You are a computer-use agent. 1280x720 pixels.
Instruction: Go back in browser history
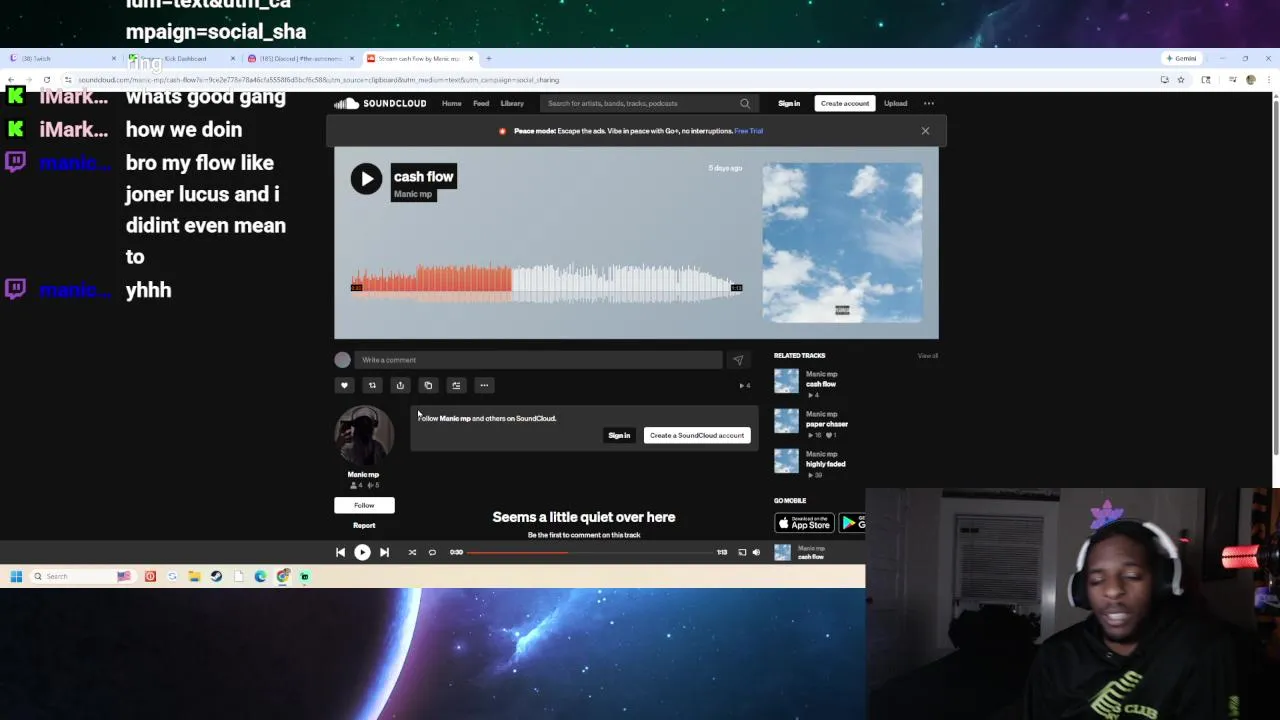(11, 80)
